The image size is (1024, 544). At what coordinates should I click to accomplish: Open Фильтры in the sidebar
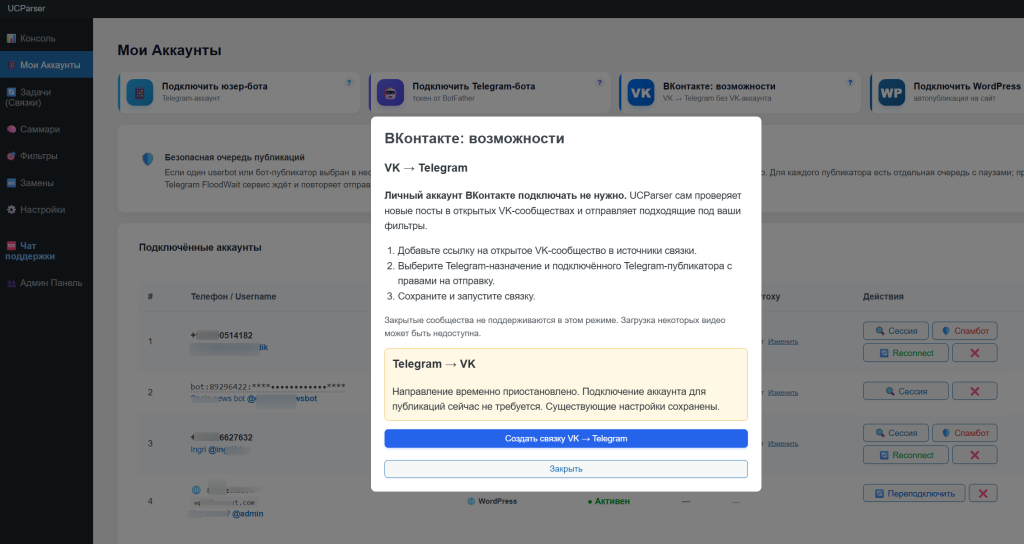pos(46,156)
